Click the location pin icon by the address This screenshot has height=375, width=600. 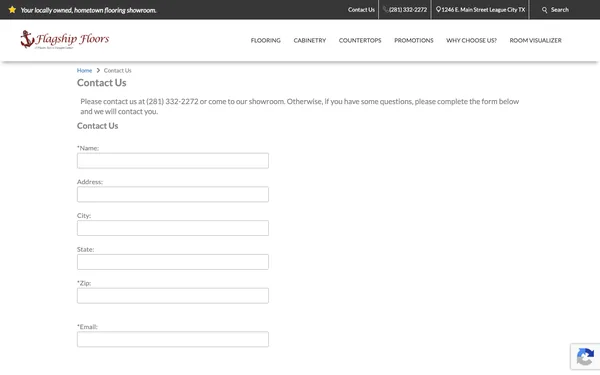coord(438,10)
